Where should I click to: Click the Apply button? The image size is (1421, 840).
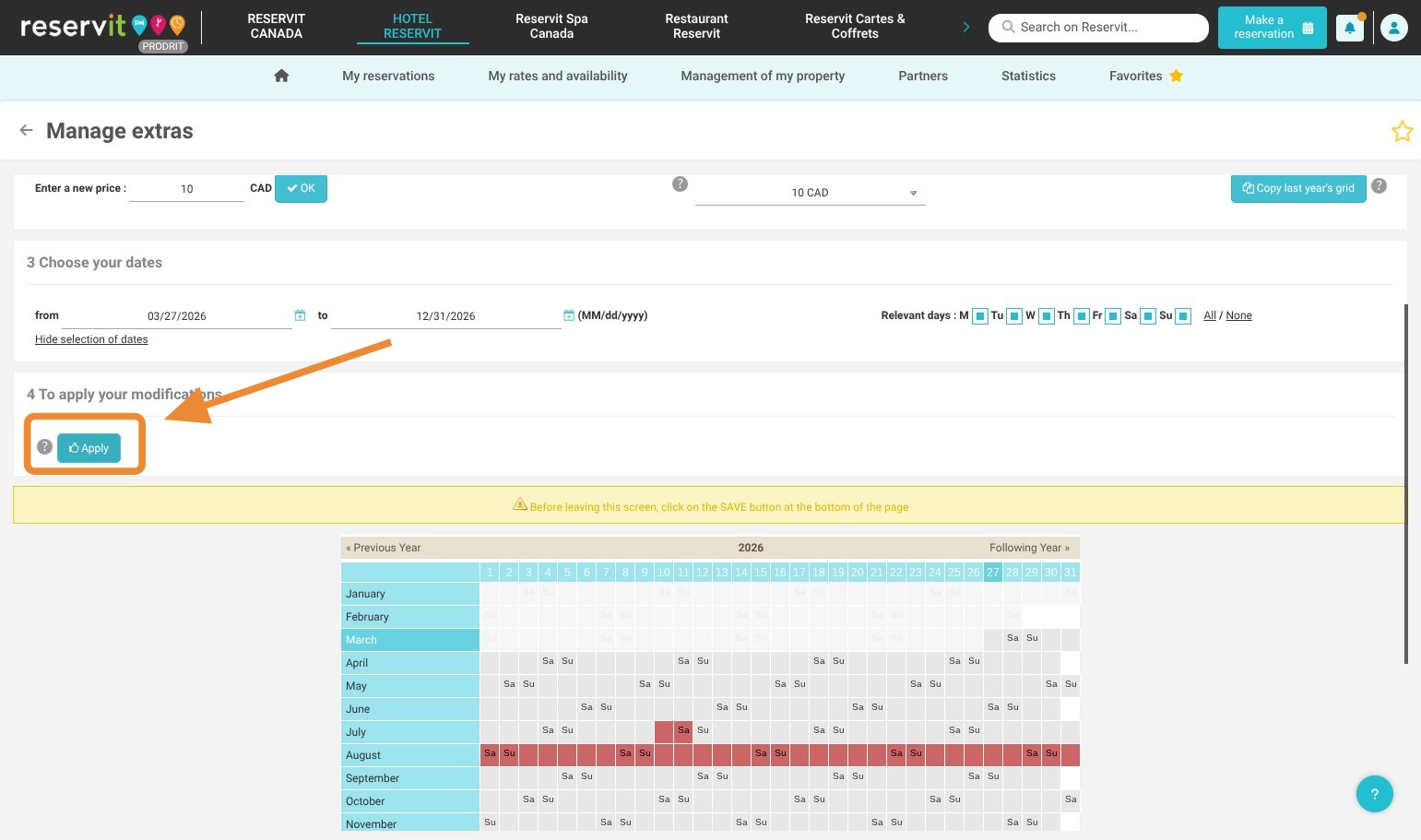[x=89, y=448]
